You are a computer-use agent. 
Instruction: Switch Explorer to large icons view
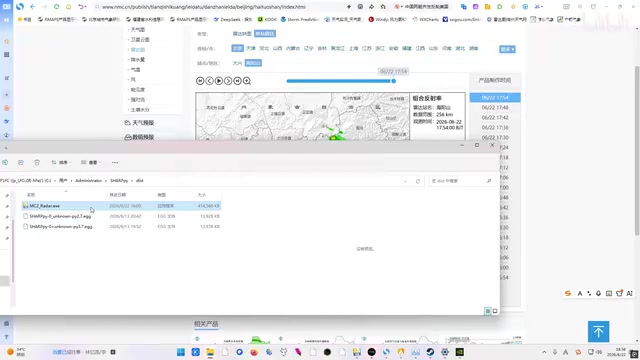pos(495,311)
